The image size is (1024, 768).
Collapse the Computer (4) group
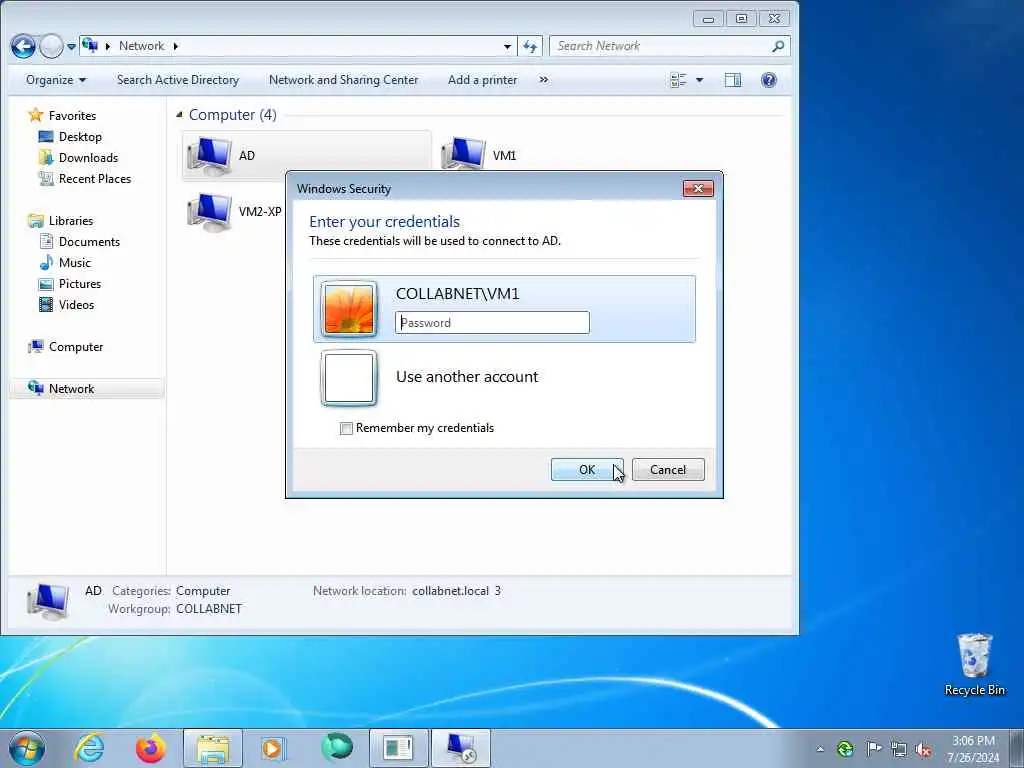(179, 115)
